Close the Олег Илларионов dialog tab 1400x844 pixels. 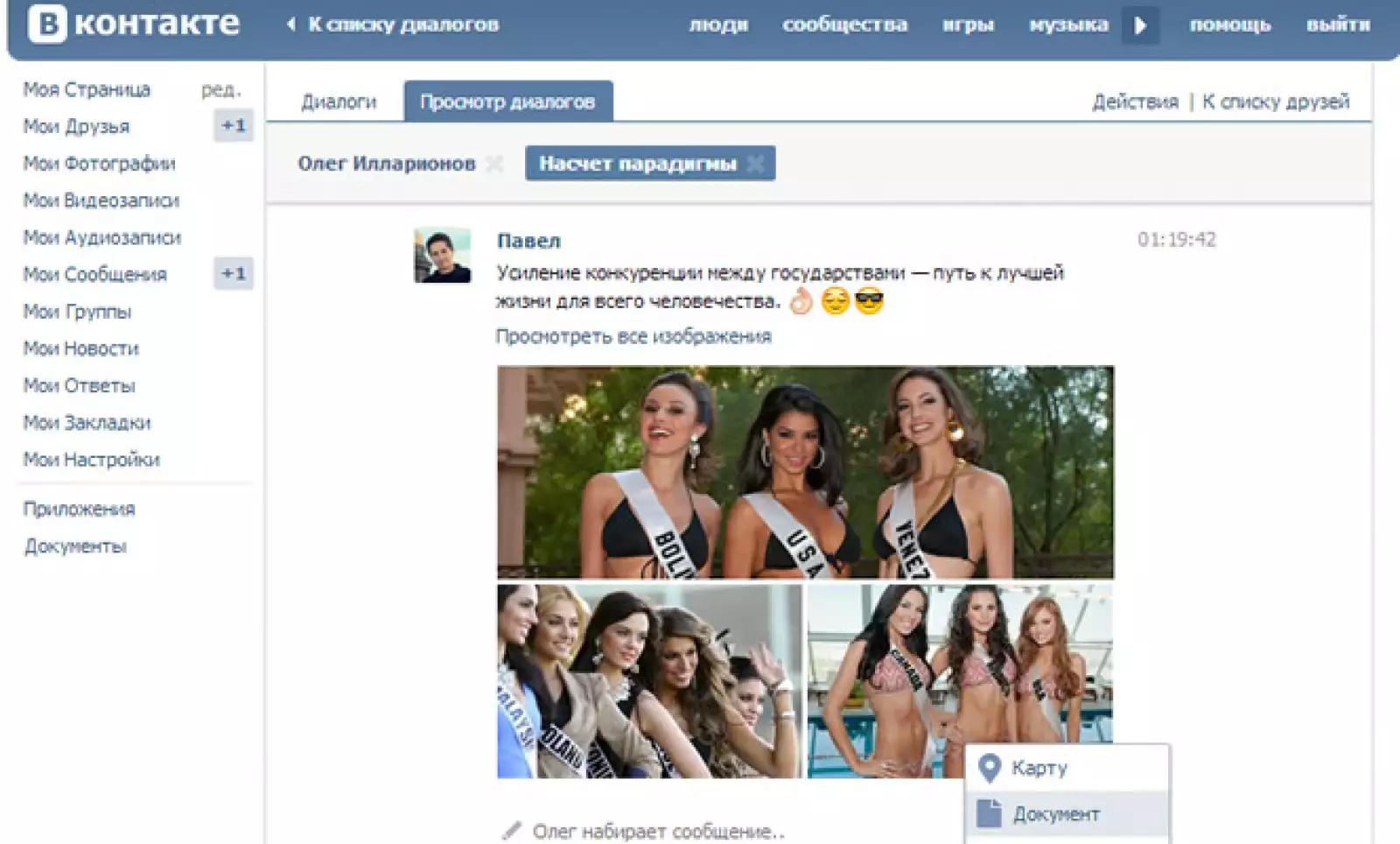pos(494,164)
